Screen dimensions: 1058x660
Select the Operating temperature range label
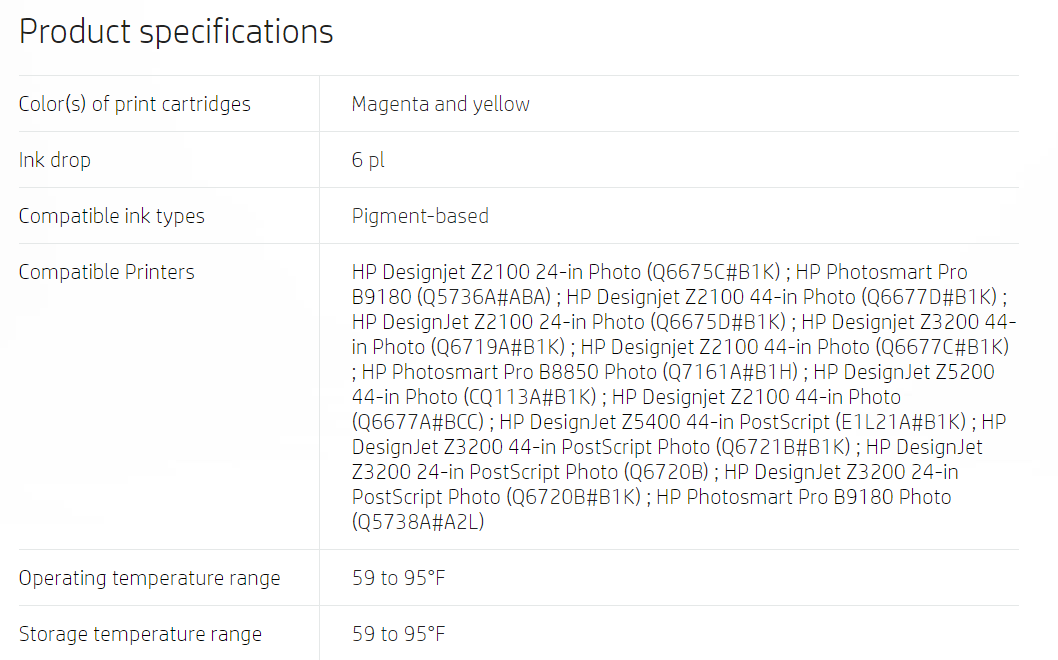(x=149, y=578)
